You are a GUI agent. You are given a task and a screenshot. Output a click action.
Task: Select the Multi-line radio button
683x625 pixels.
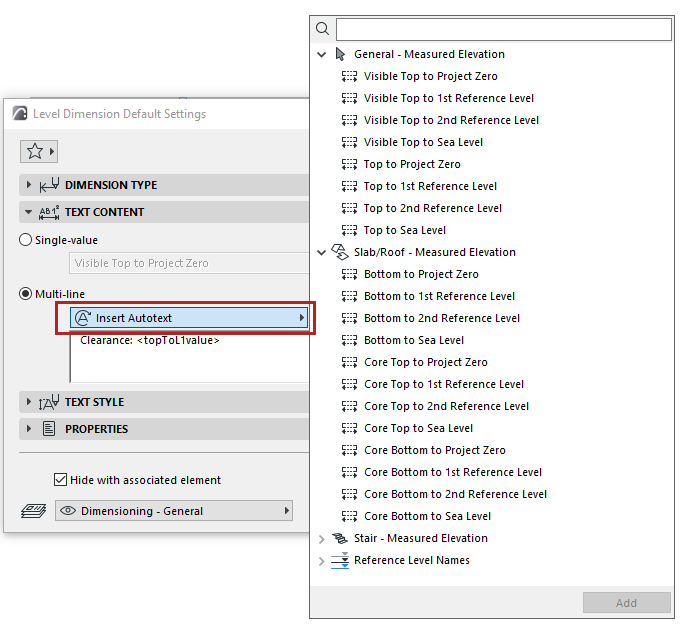tap(26, 294)
